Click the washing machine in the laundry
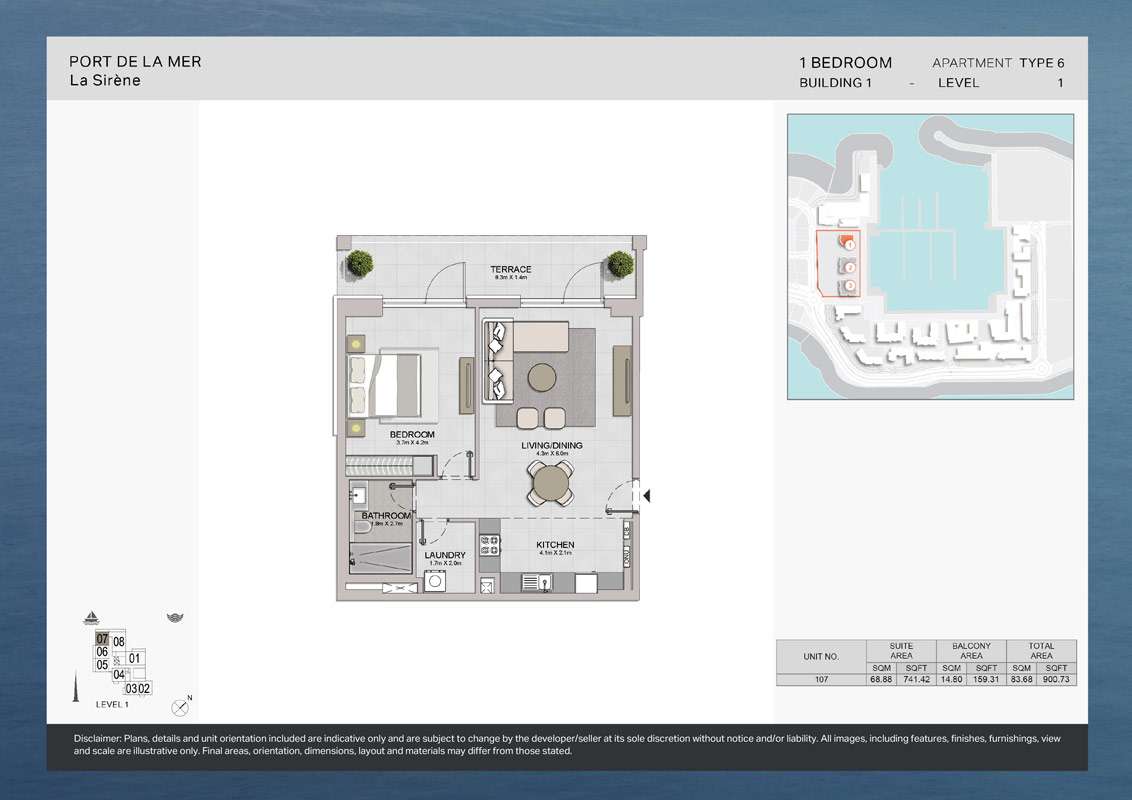This screenshot has width=1132, height=800. click(436, 582)
